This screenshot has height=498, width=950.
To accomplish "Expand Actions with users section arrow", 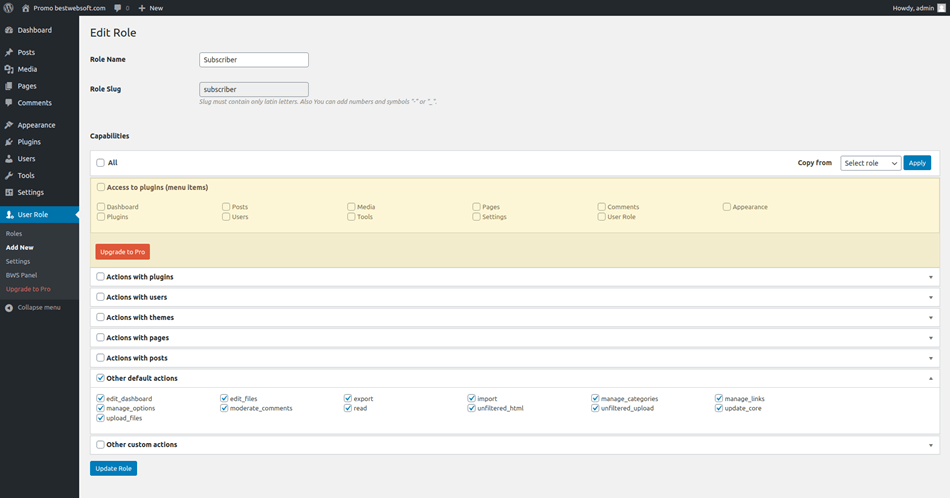I will (931, 297).
